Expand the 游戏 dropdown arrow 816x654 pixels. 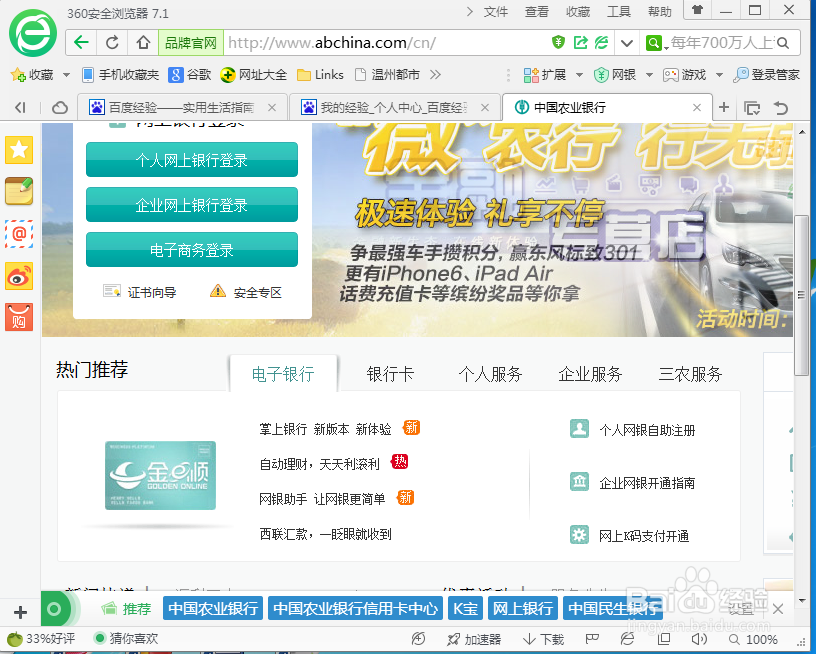(x=719, y=75)
